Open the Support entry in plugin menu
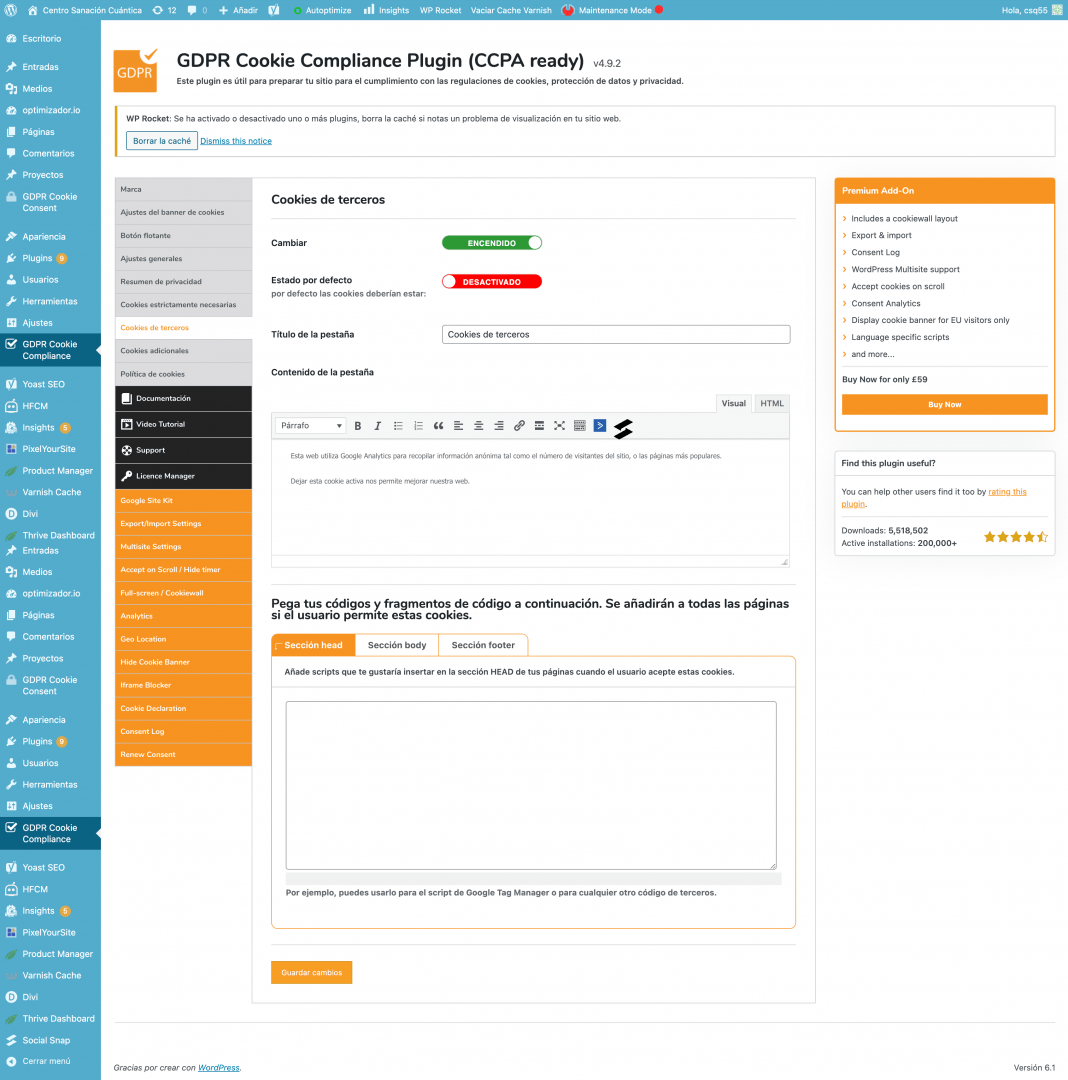1068x1080 pixels. click(183, 450)
